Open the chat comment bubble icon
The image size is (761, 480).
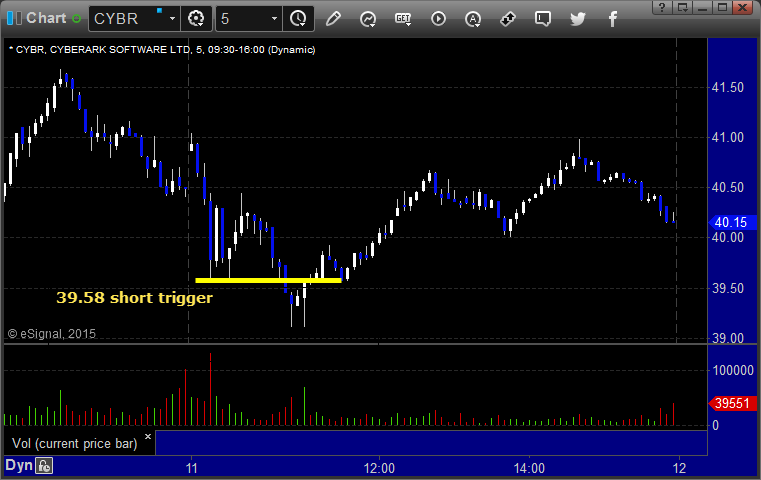tap(543, 19)
